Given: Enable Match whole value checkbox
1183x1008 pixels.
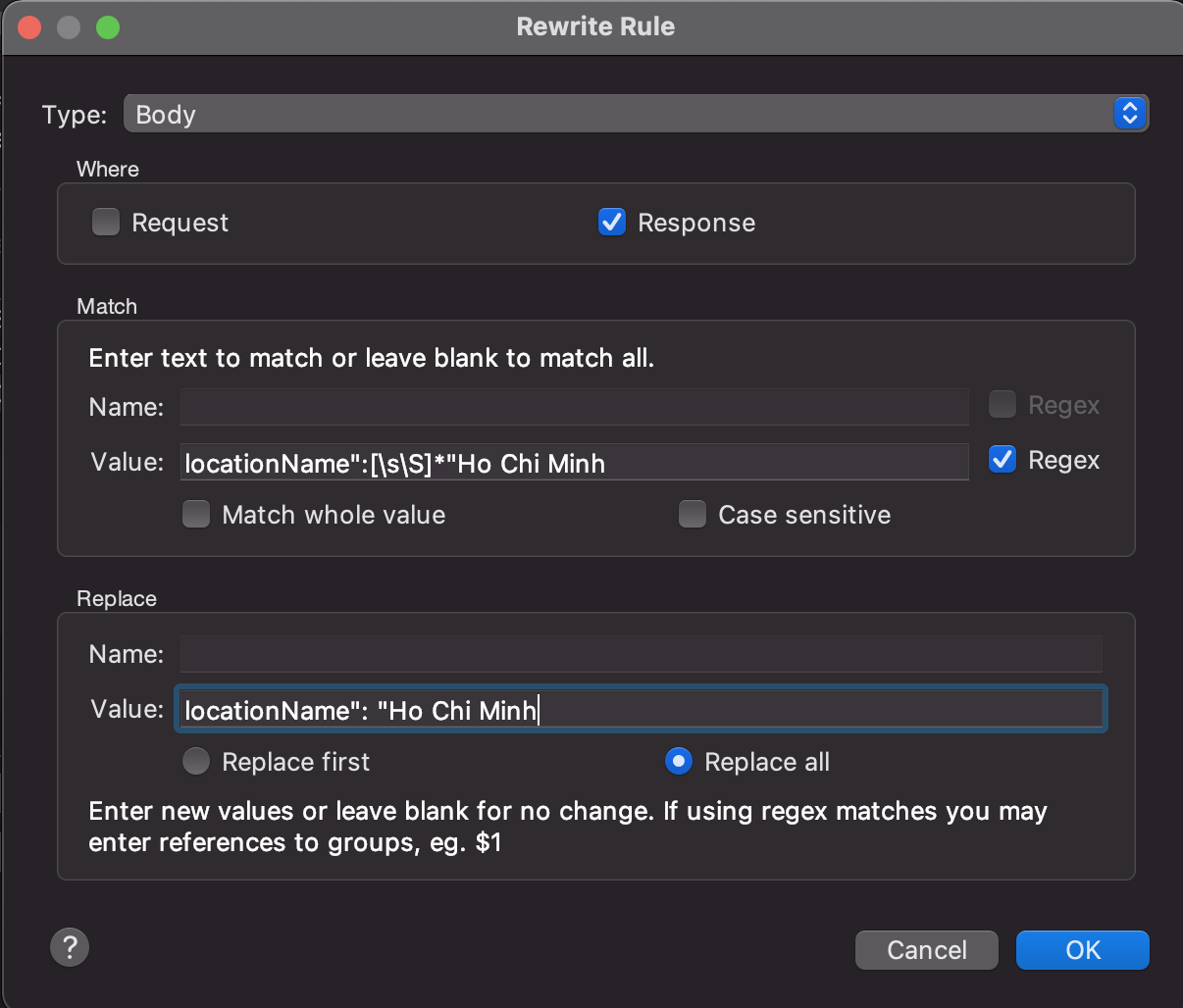Looking at the screenshot, I should 196,515.
